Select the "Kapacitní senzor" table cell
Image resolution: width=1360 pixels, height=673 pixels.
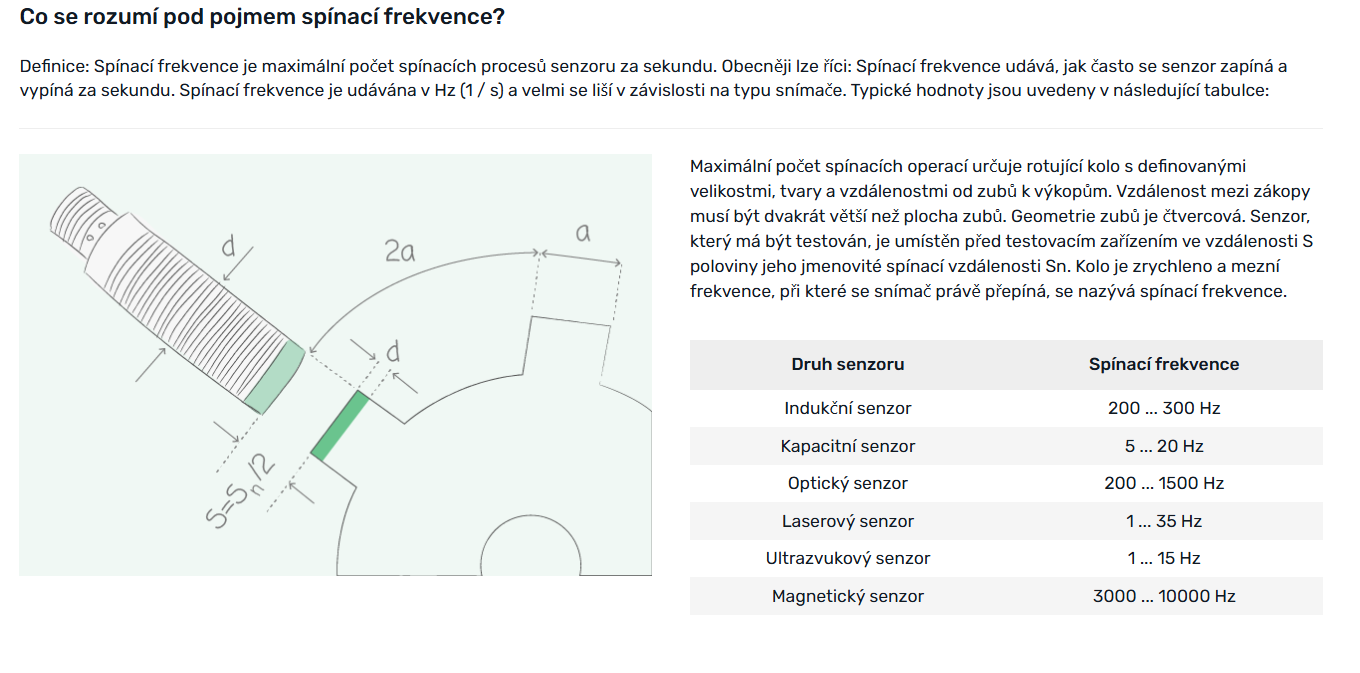848,446
